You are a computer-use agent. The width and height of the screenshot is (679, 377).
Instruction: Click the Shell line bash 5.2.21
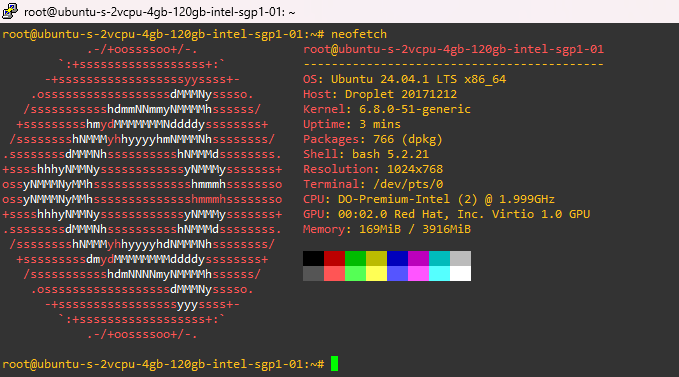366,154
